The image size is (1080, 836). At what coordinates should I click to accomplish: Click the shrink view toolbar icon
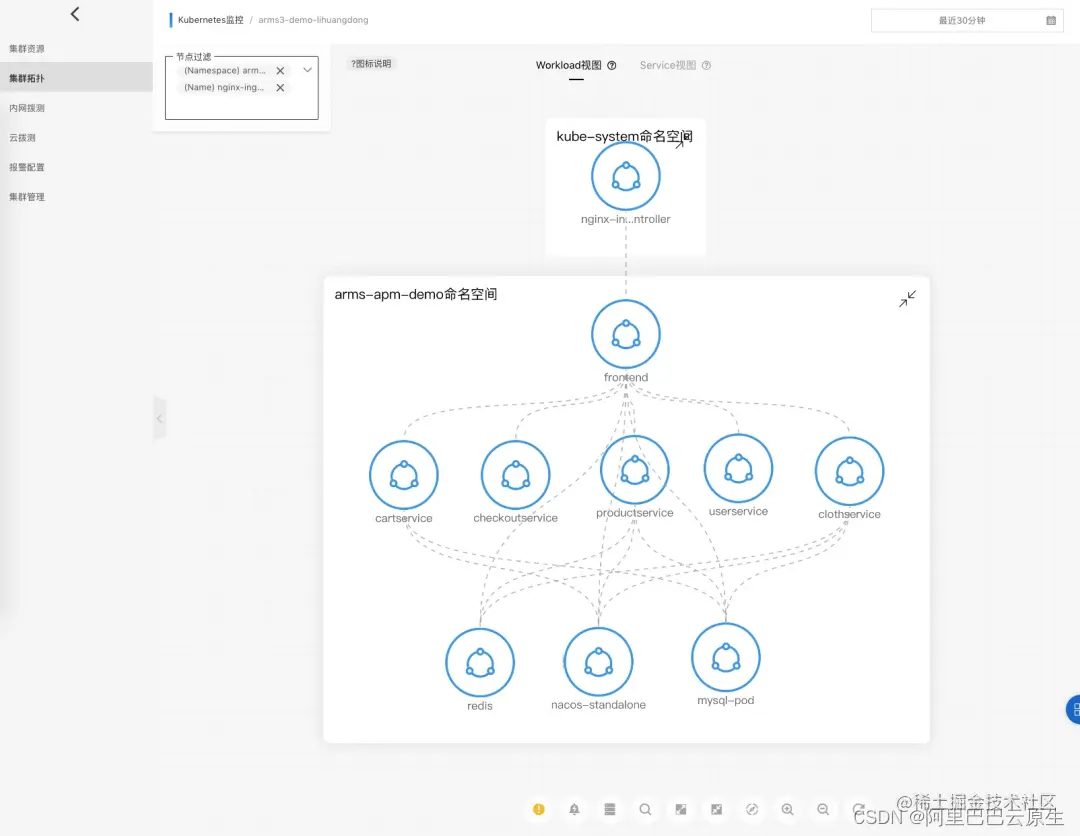[x=716, y=809]
